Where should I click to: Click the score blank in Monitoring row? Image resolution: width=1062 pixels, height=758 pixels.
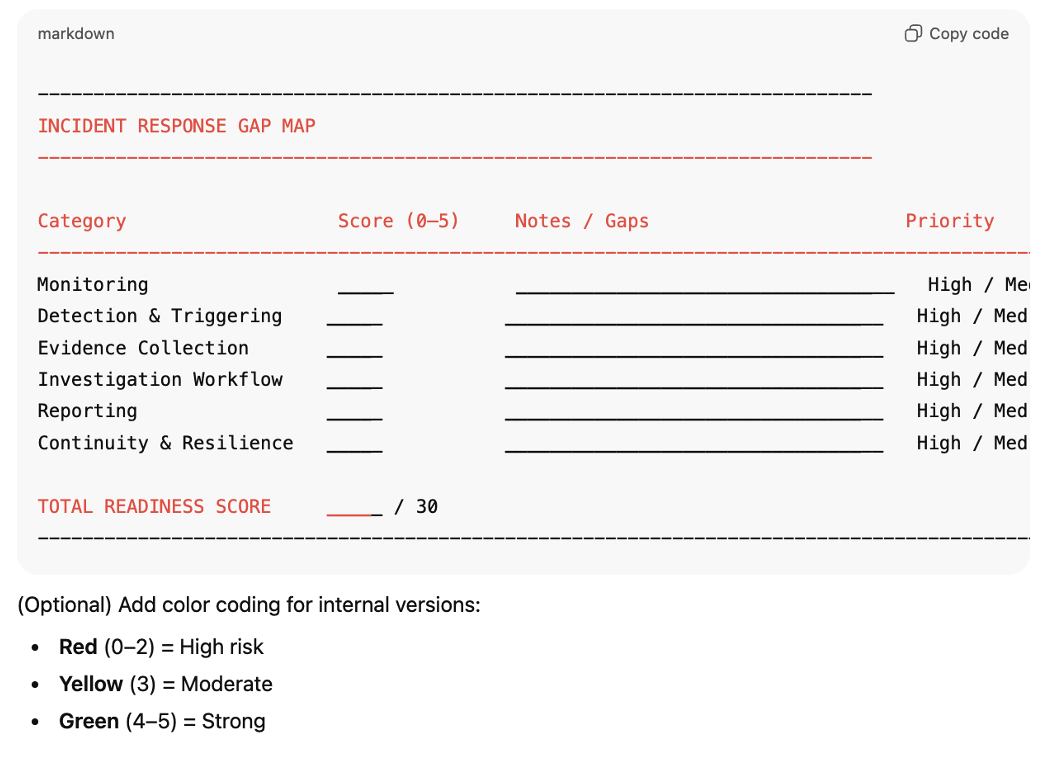coord(365,288)
